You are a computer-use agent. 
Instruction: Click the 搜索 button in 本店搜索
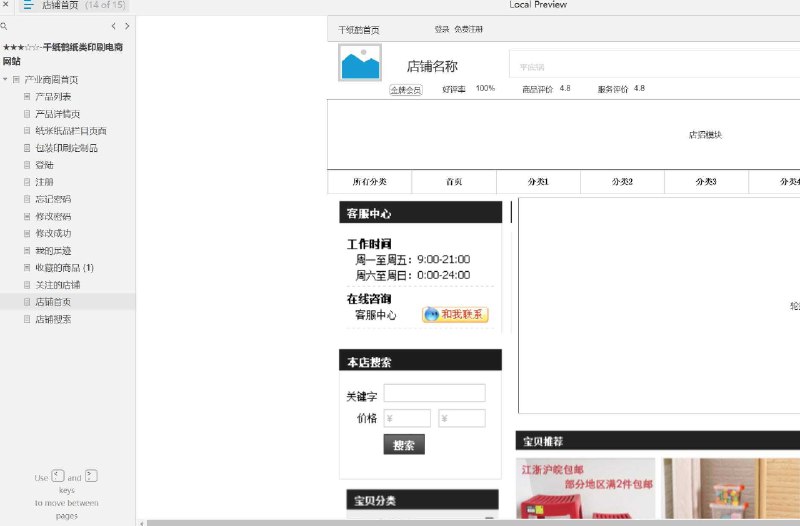tap(404, 445)
